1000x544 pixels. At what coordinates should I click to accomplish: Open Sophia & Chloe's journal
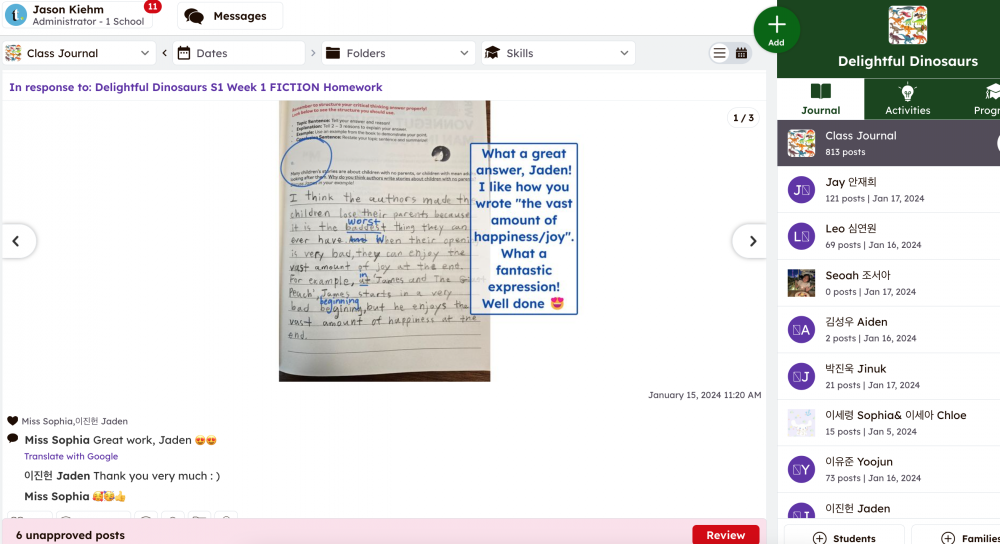(888, 423)
